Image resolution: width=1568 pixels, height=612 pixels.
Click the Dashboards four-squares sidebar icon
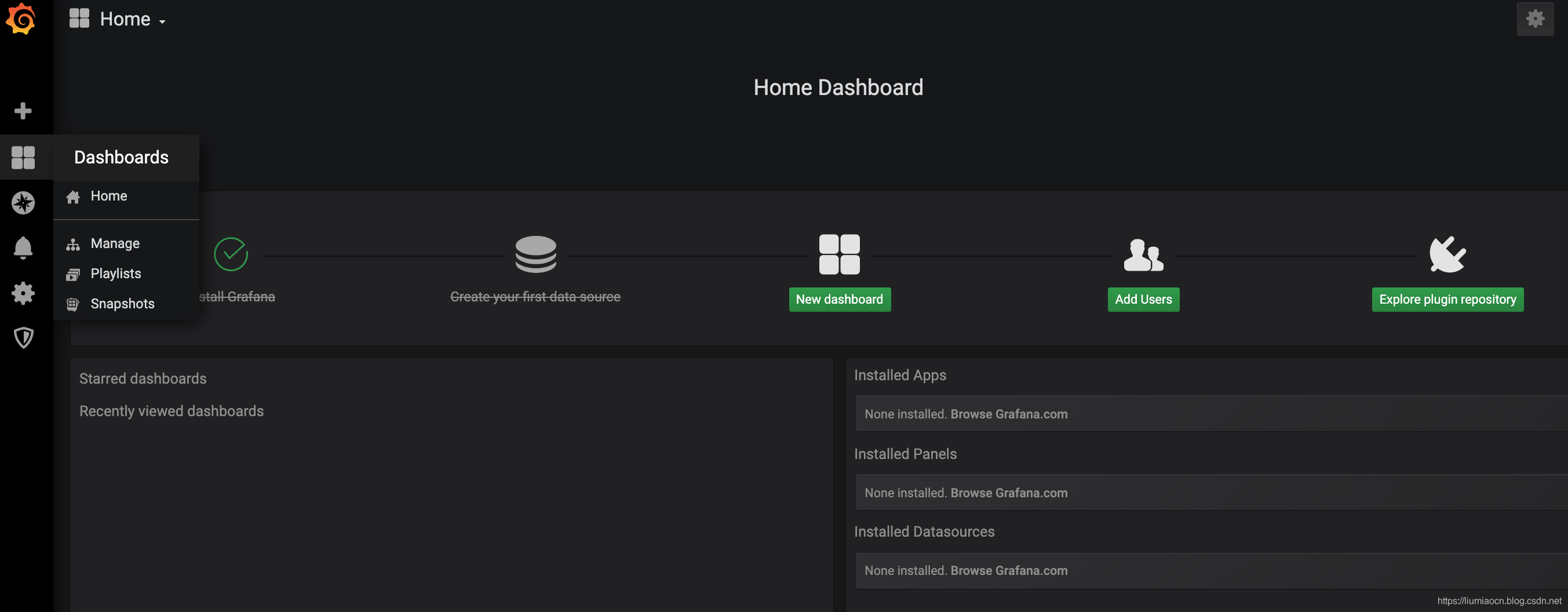[x=23, y=157]
